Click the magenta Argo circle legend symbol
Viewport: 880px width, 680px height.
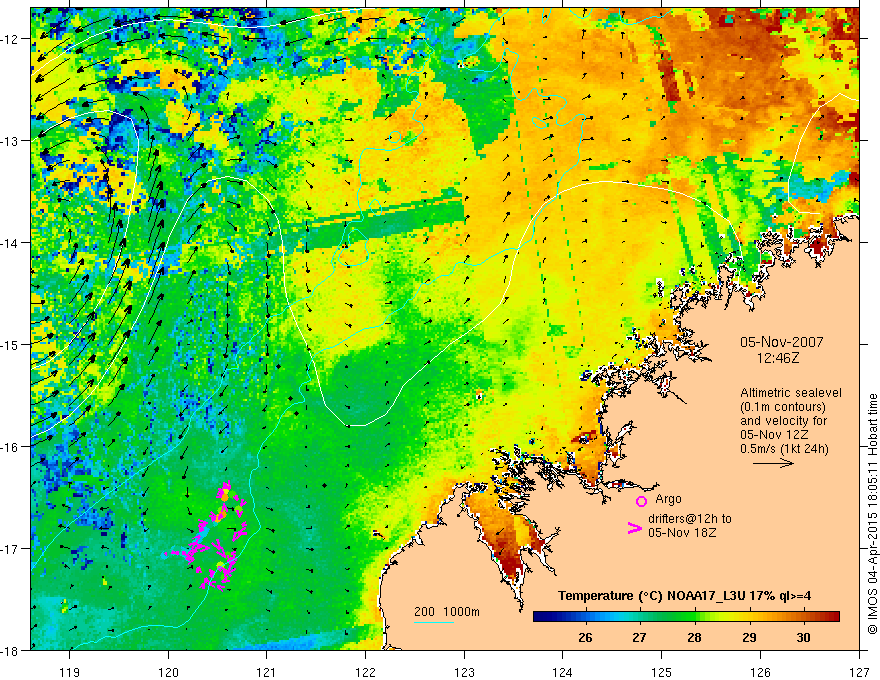point(641,501)
